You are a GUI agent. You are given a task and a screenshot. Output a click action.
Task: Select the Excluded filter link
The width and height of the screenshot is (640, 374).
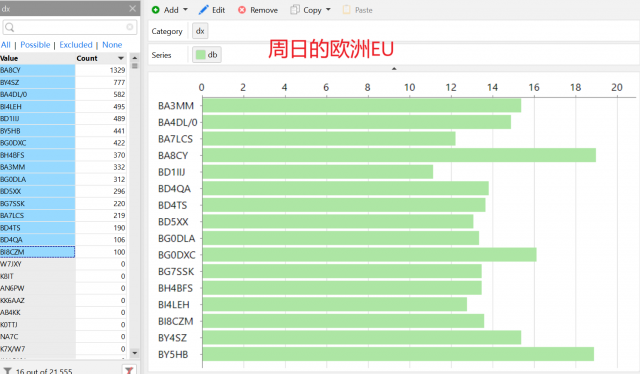point(76,45)
